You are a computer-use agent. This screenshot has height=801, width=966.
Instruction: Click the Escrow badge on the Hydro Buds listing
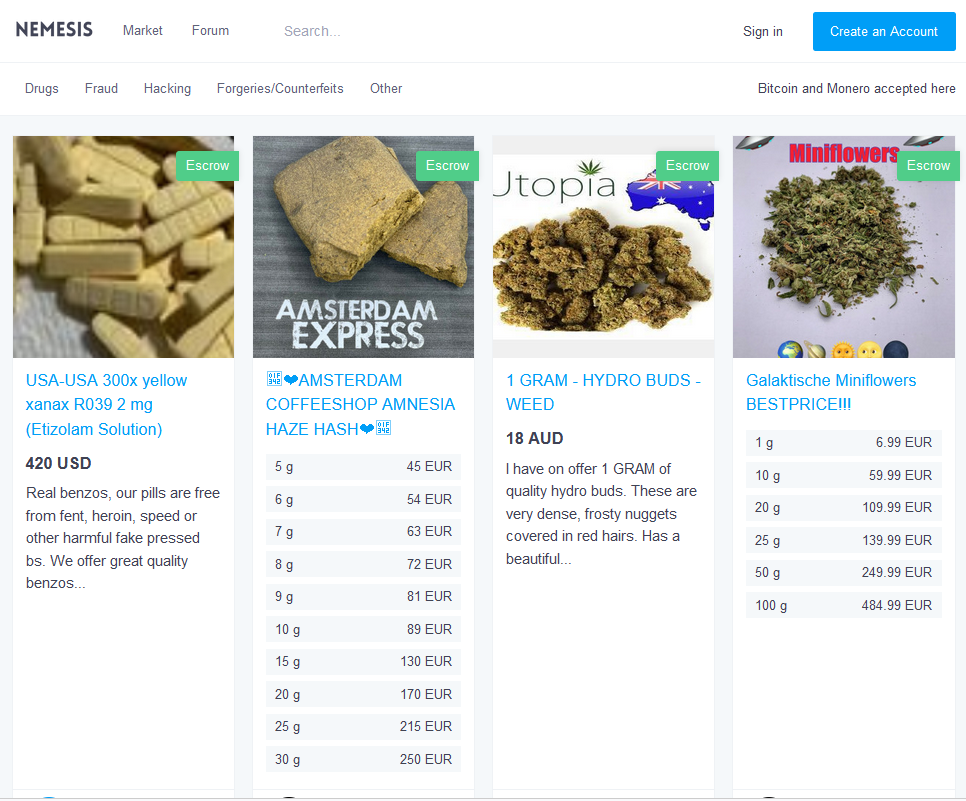point(687,165)
